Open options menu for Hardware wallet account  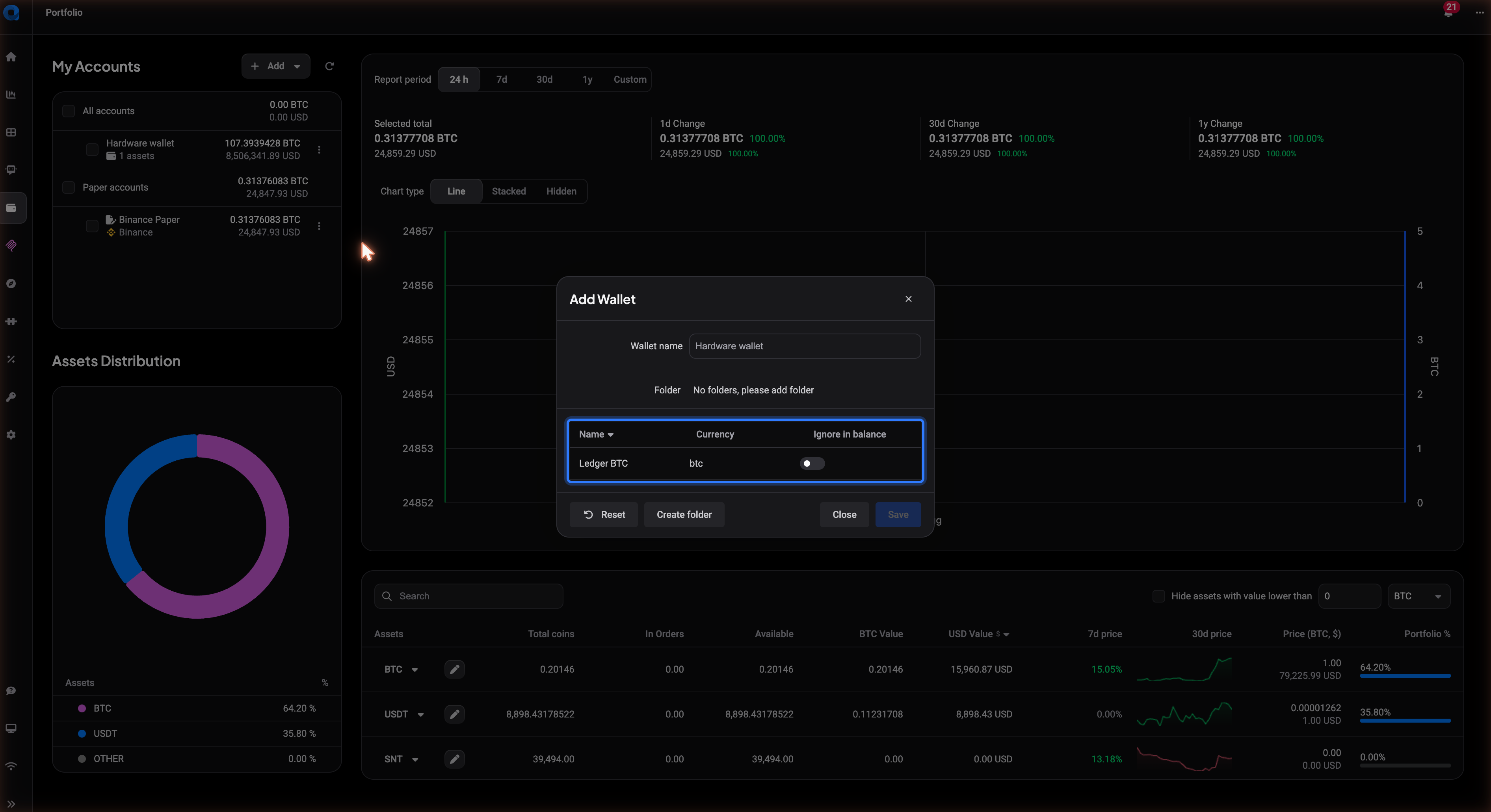pos(319,149)
